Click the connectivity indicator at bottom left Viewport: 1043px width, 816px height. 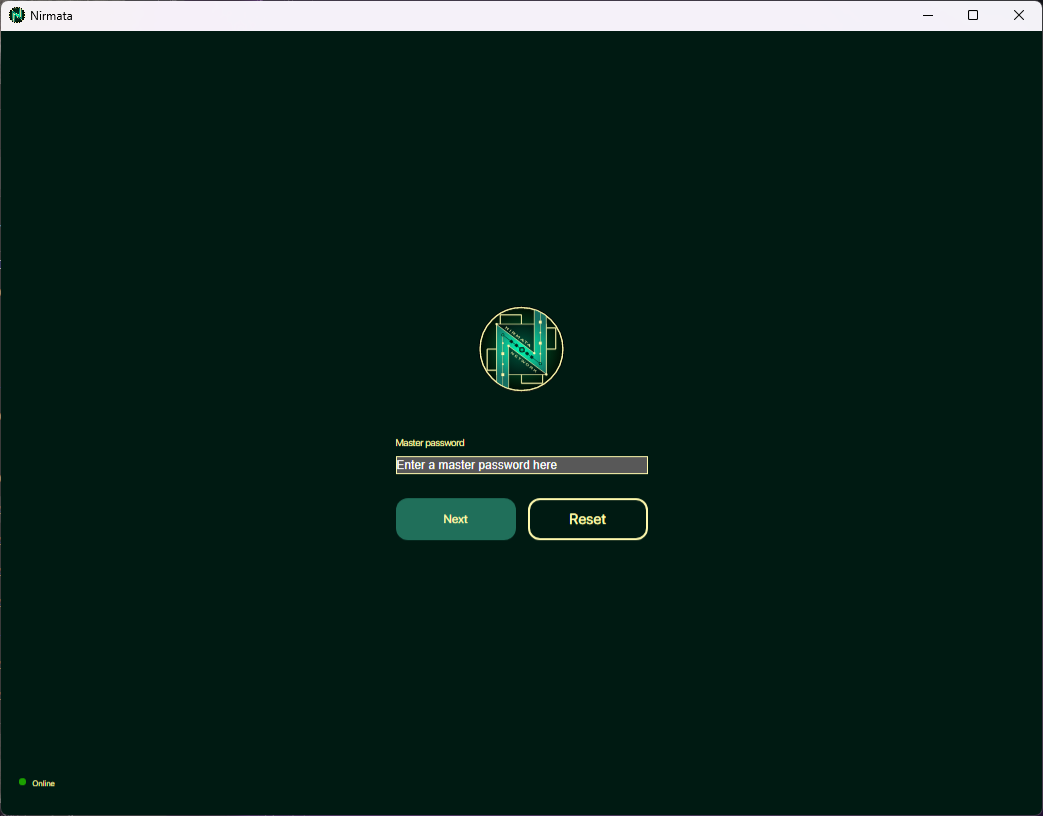23,782
